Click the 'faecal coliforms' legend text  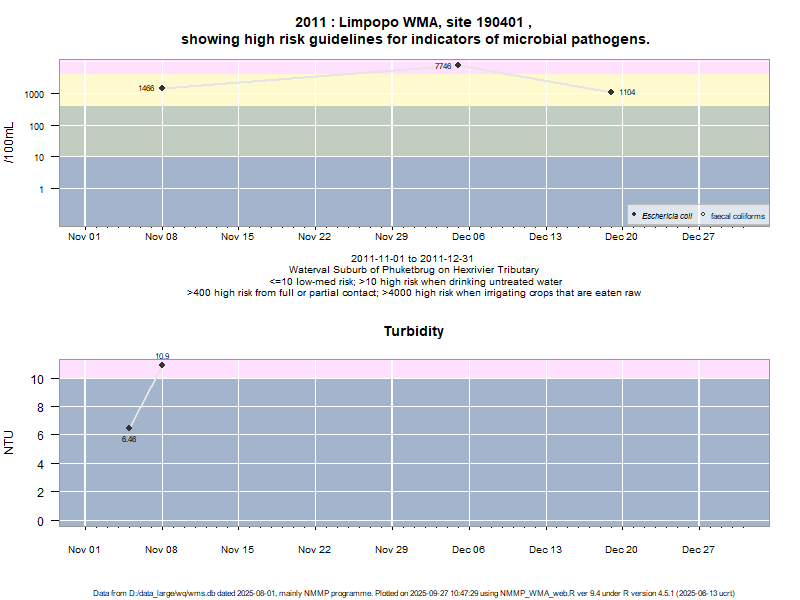click(x=738, y=216)
